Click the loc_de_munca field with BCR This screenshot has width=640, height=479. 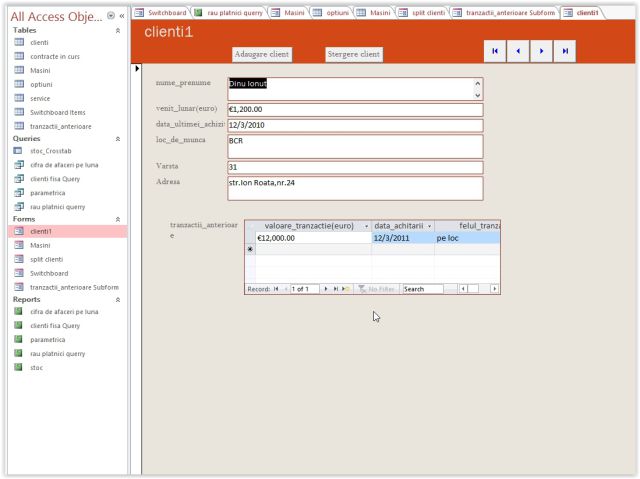[355, 147]
